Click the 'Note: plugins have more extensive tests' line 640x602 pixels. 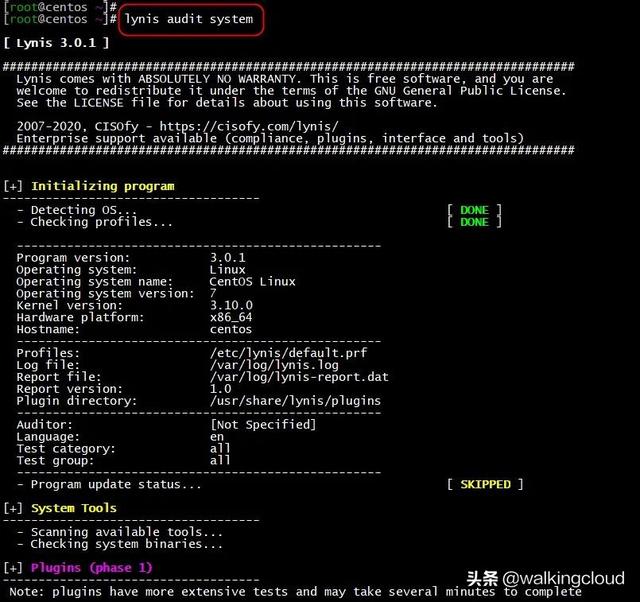[296, 592]
